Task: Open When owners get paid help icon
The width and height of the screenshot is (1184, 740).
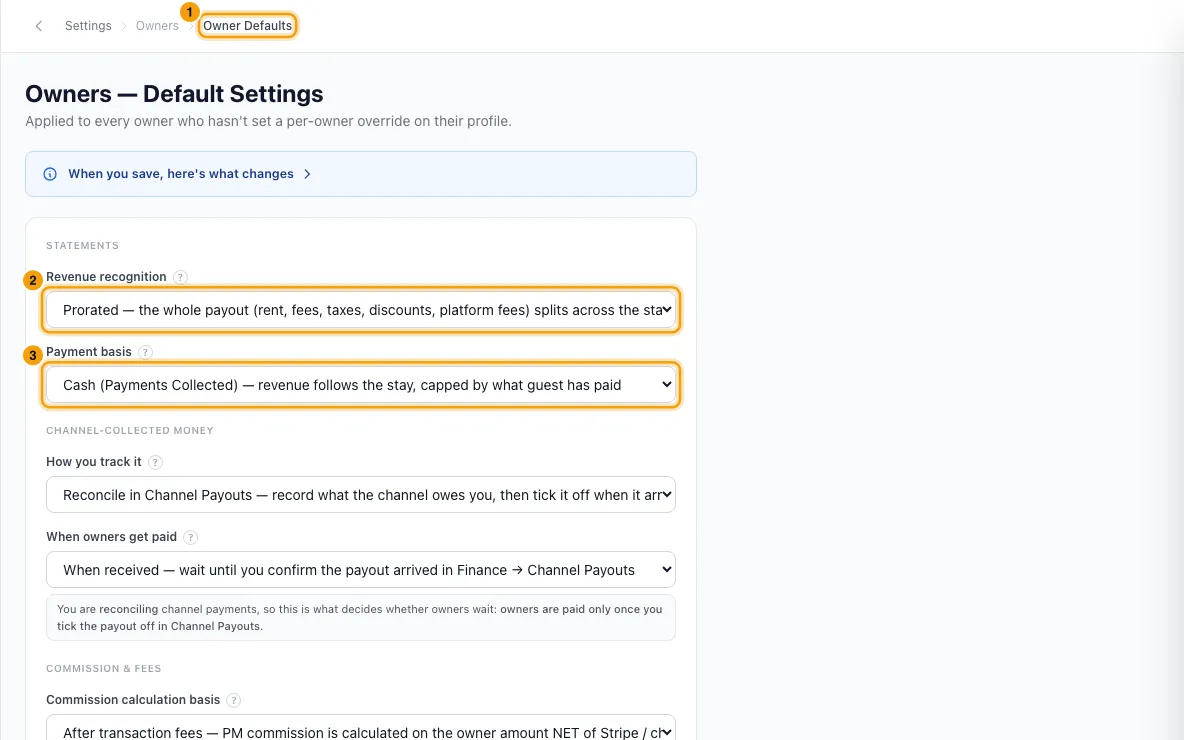Action: (x=190, y=537)
